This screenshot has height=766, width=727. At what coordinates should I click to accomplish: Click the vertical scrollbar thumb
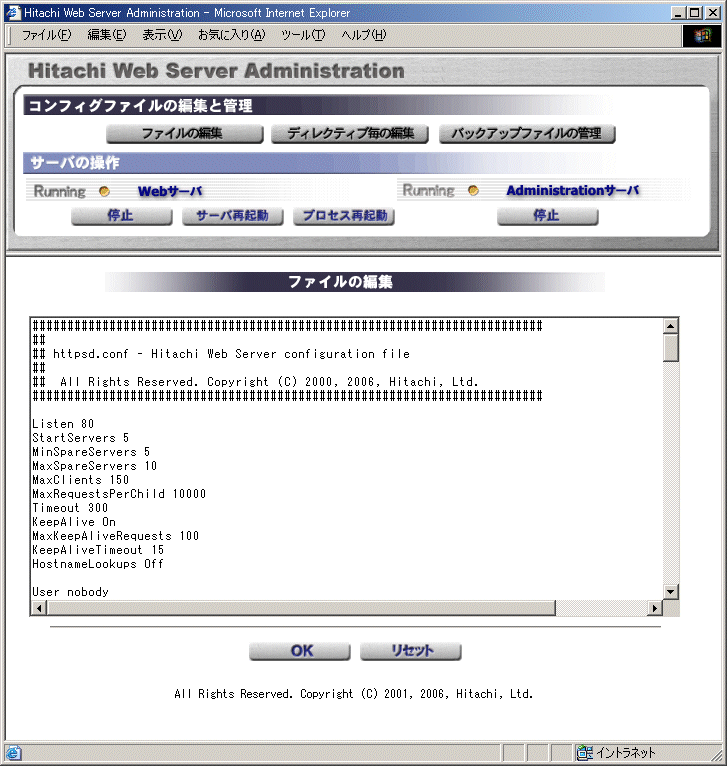click(671, 348)
